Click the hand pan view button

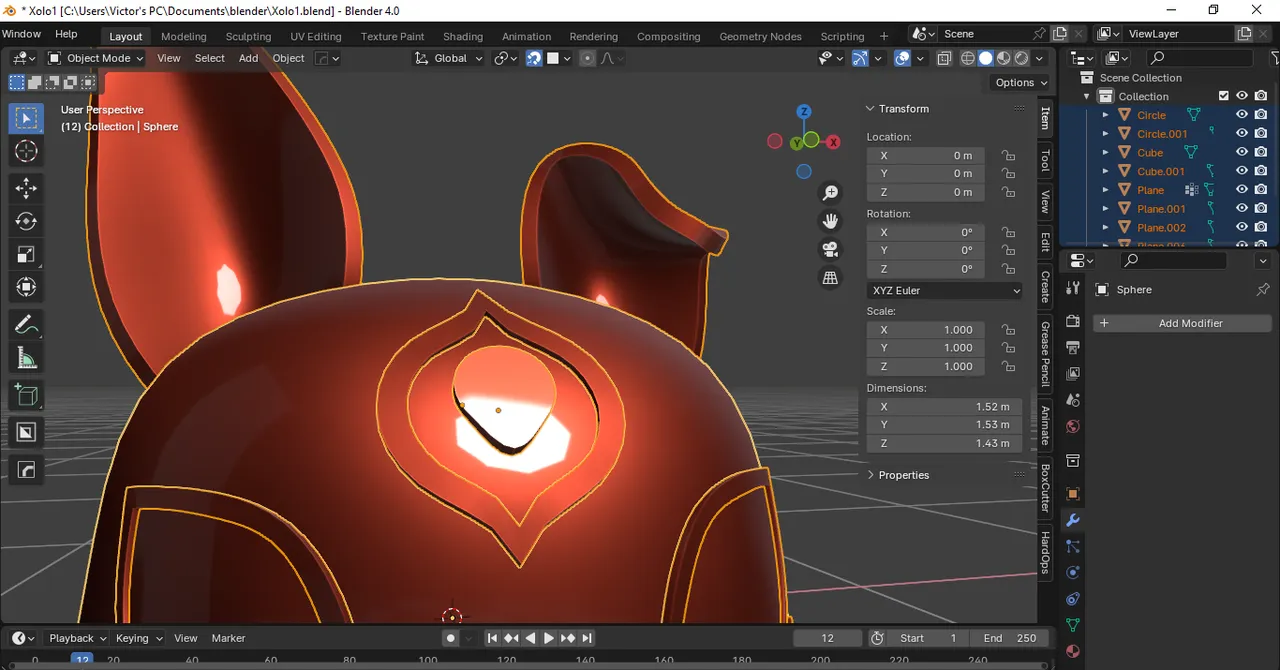(830, 221)
